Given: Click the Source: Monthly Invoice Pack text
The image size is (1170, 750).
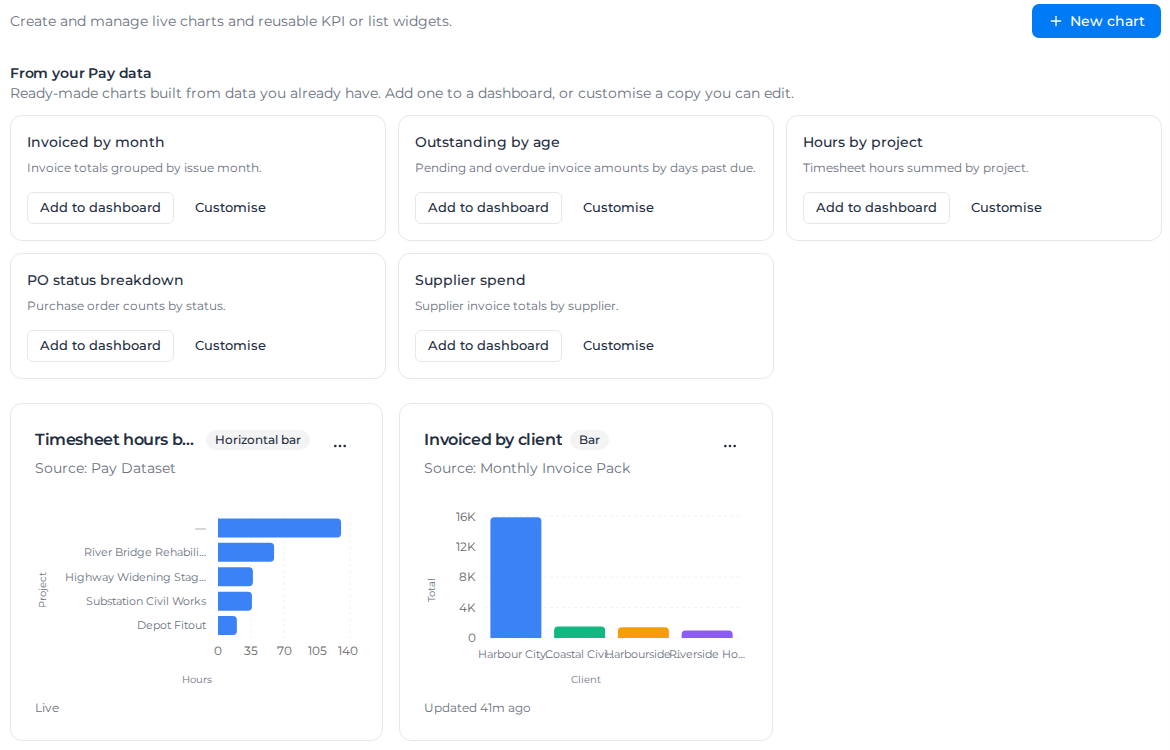Looking at the screenshot, I should click(527, 468).
